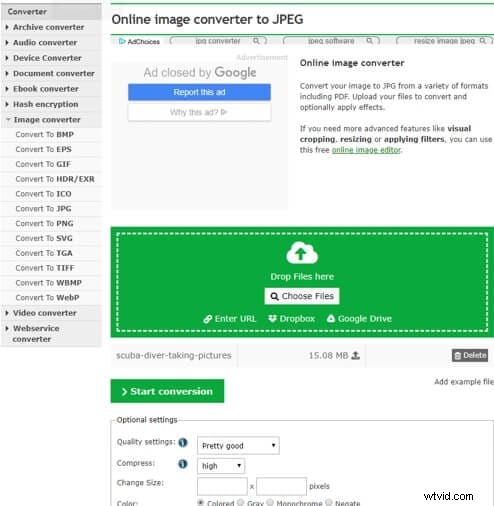
Task: Click the Compress info icon
Action: (183, 464)
